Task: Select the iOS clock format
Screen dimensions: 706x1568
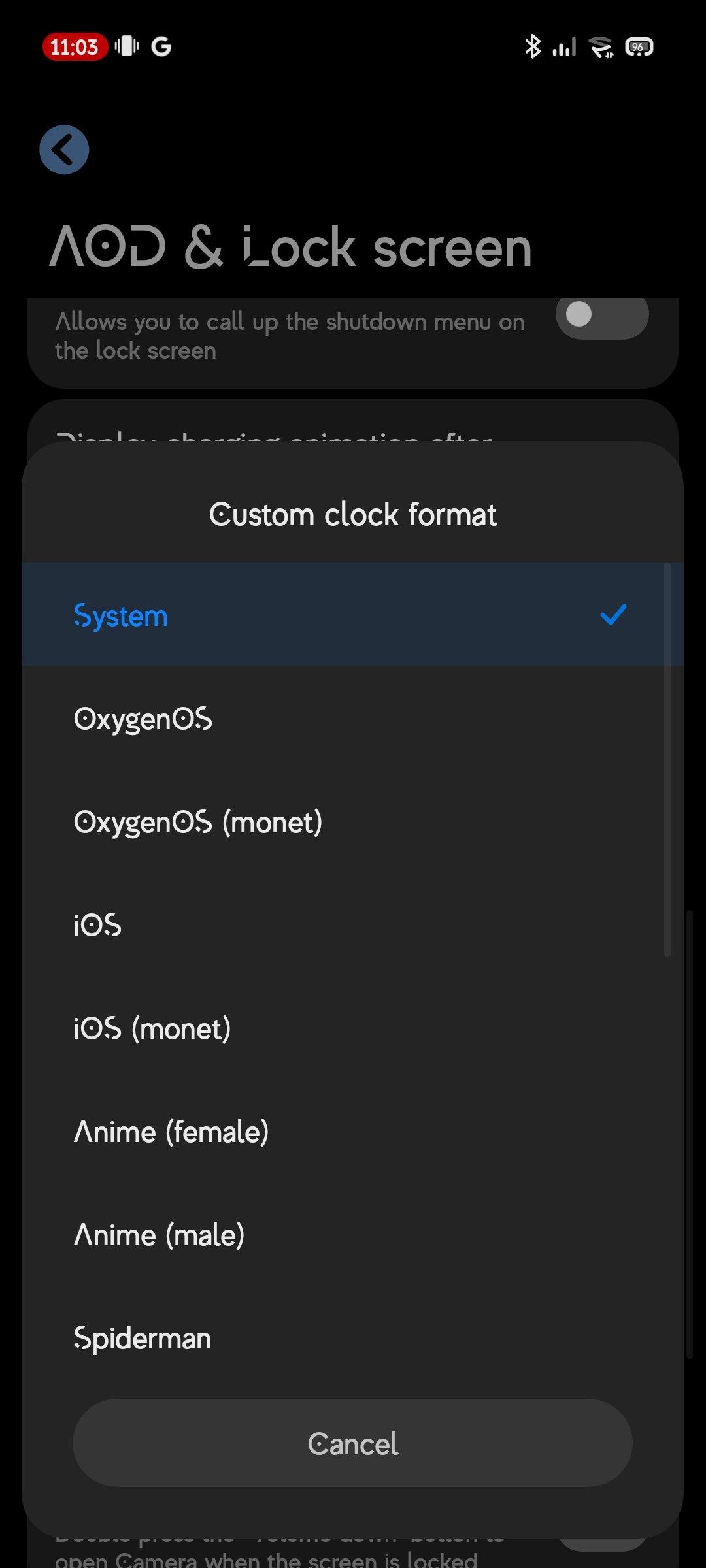Action: click(97, 925)
